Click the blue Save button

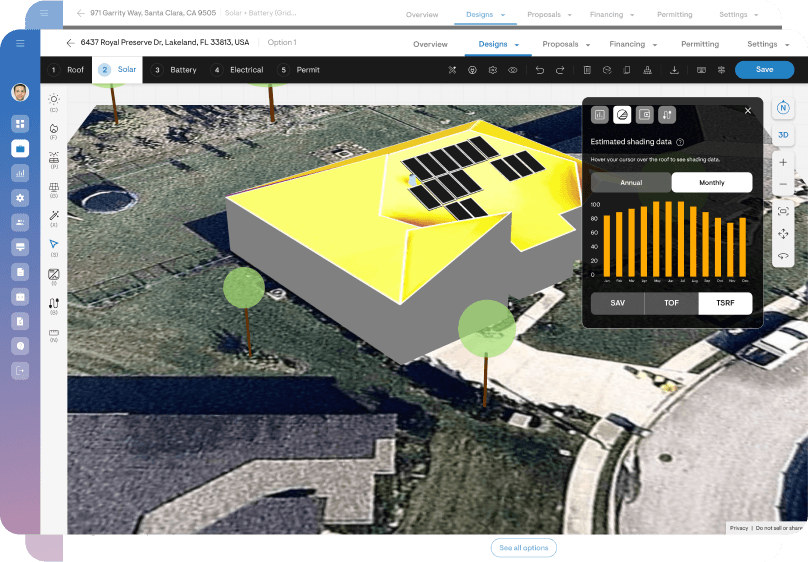764,70
